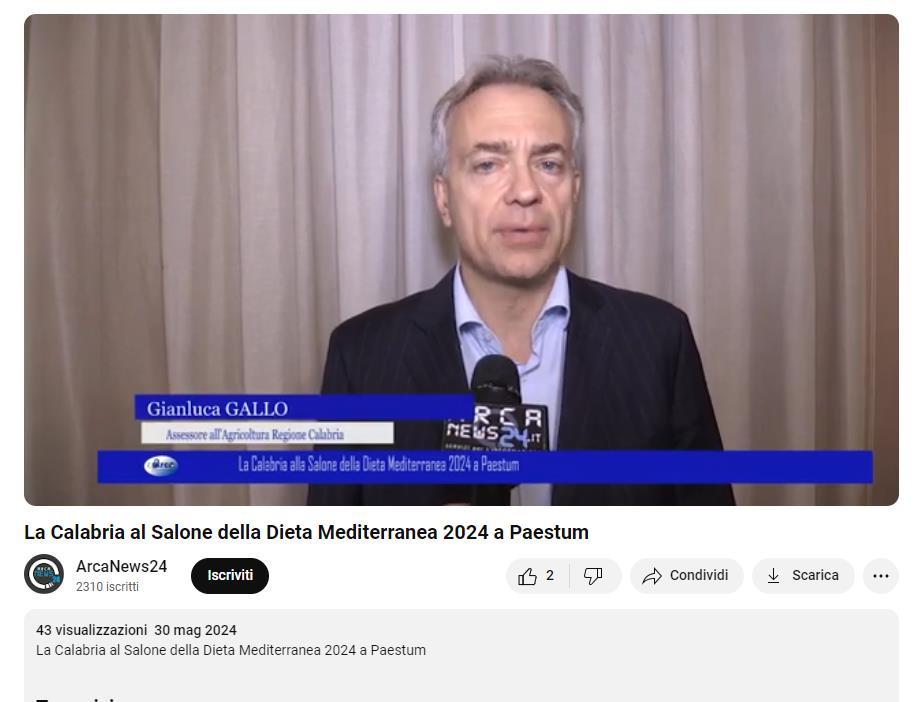The height and width of the screenshot is (702, 917).
Task: Click the Gianluca GALLO name banner in the video
Action: 304,408
